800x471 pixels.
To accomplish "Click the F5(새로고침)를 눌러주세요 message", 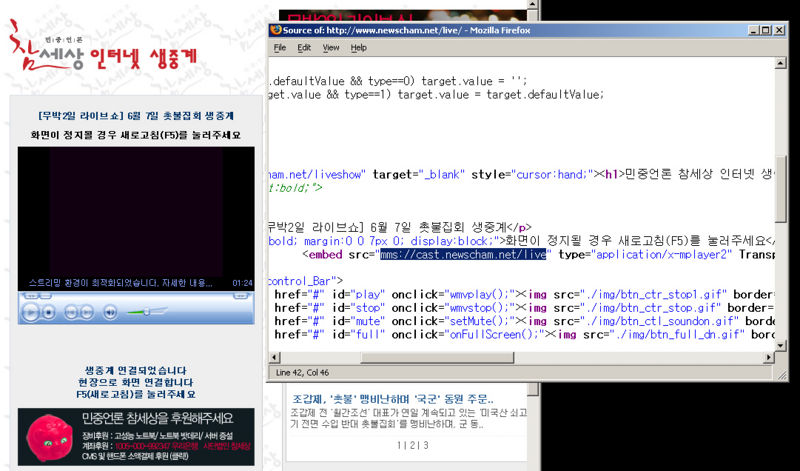I will [136, 394].
